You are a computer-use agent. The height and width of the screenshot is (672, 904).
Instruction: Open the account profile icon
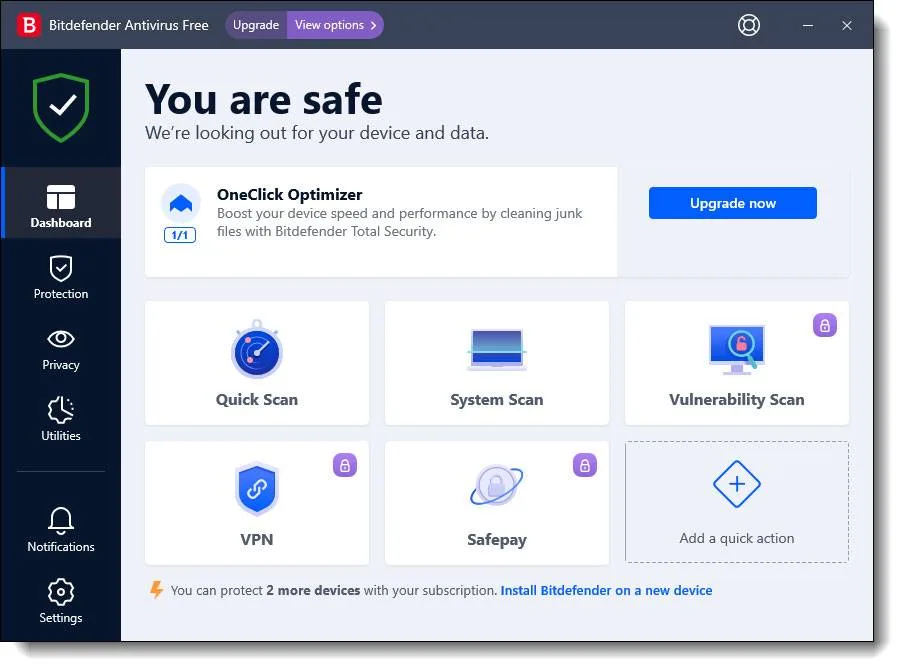pyautogui.click(x=748, y=25)
